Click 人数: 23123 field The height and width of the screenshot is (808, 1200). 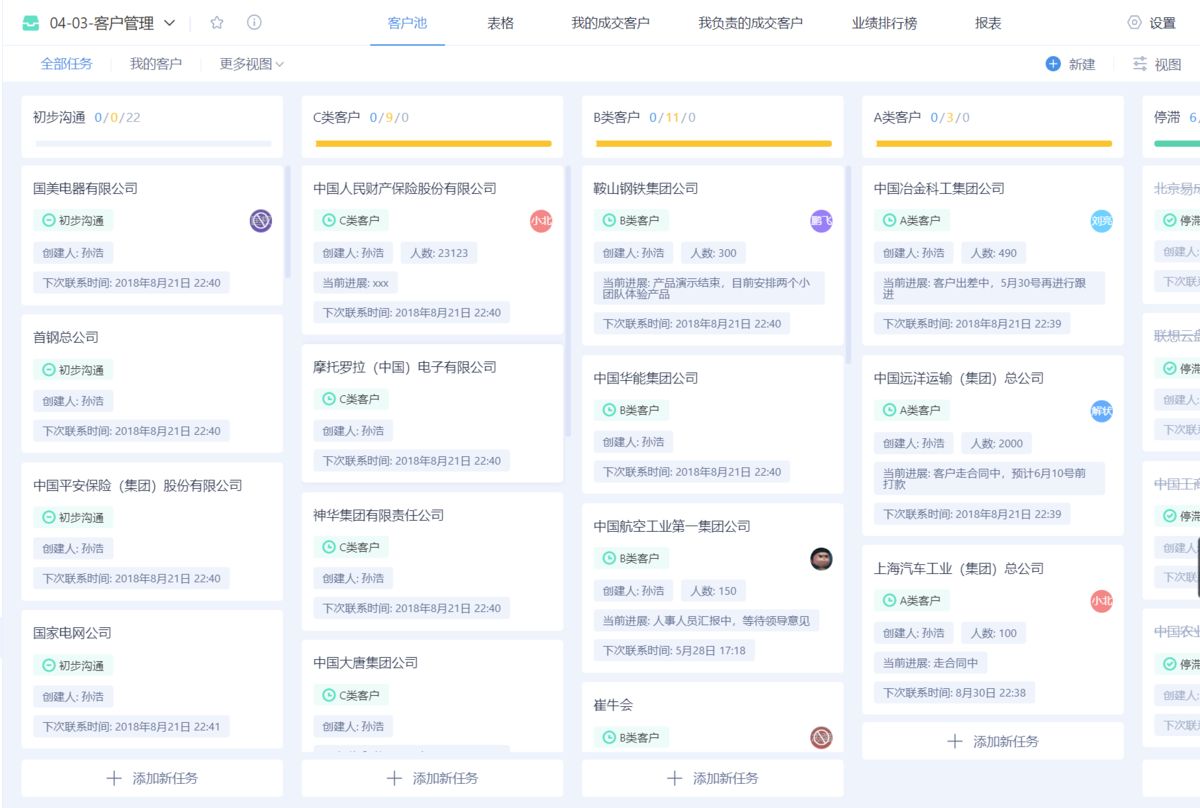(439, 253)
